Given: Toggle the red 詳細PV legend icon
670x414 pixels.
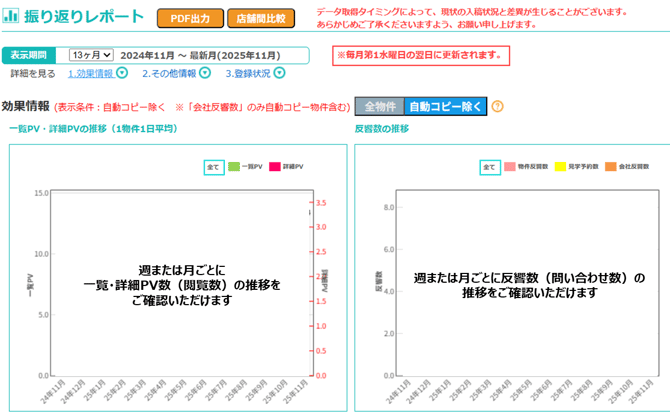Looking at the screenshot, I should [275, 167].
